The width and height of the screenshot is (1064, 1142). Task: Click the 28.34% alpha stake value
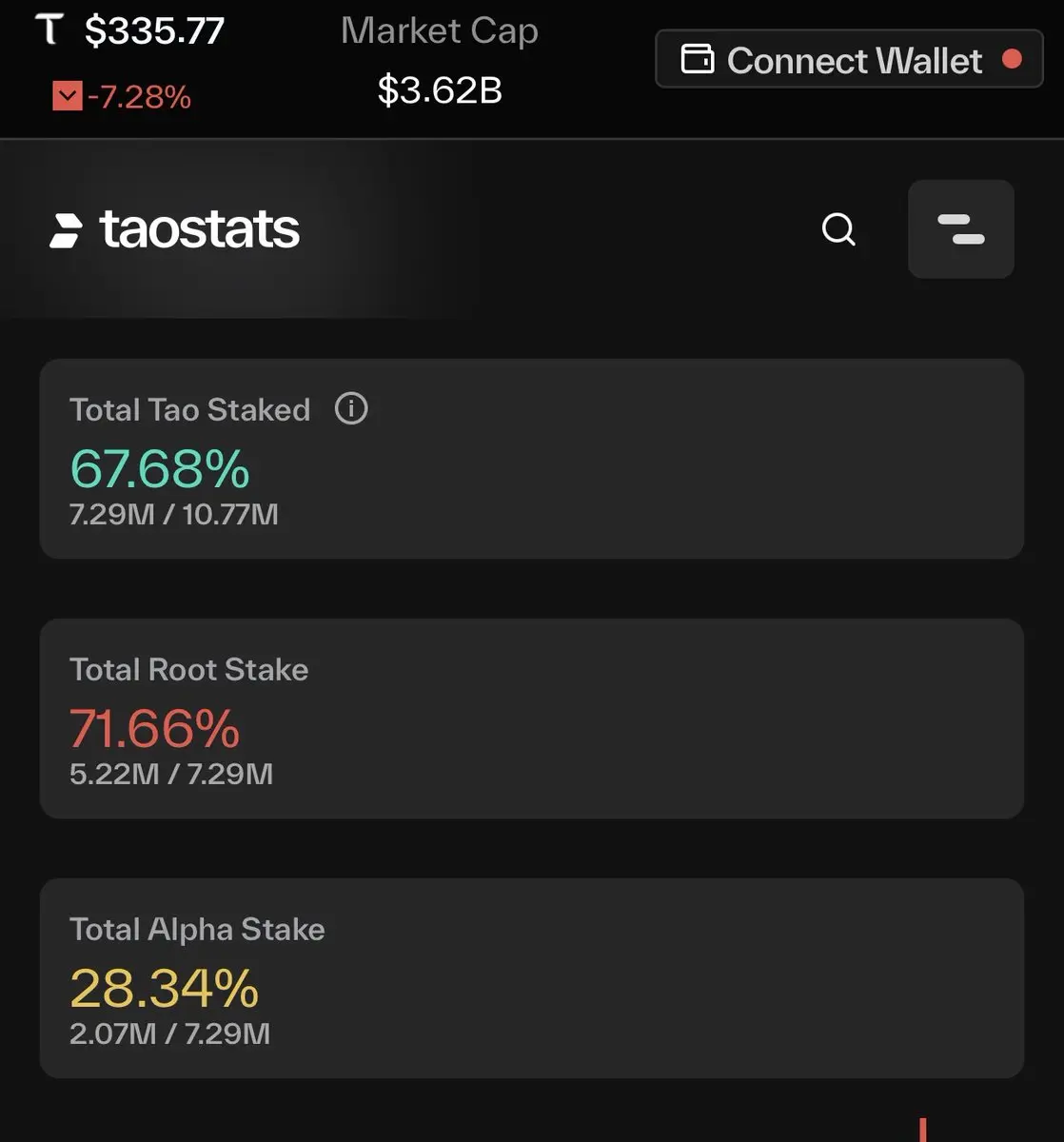[x=164, y=988]
